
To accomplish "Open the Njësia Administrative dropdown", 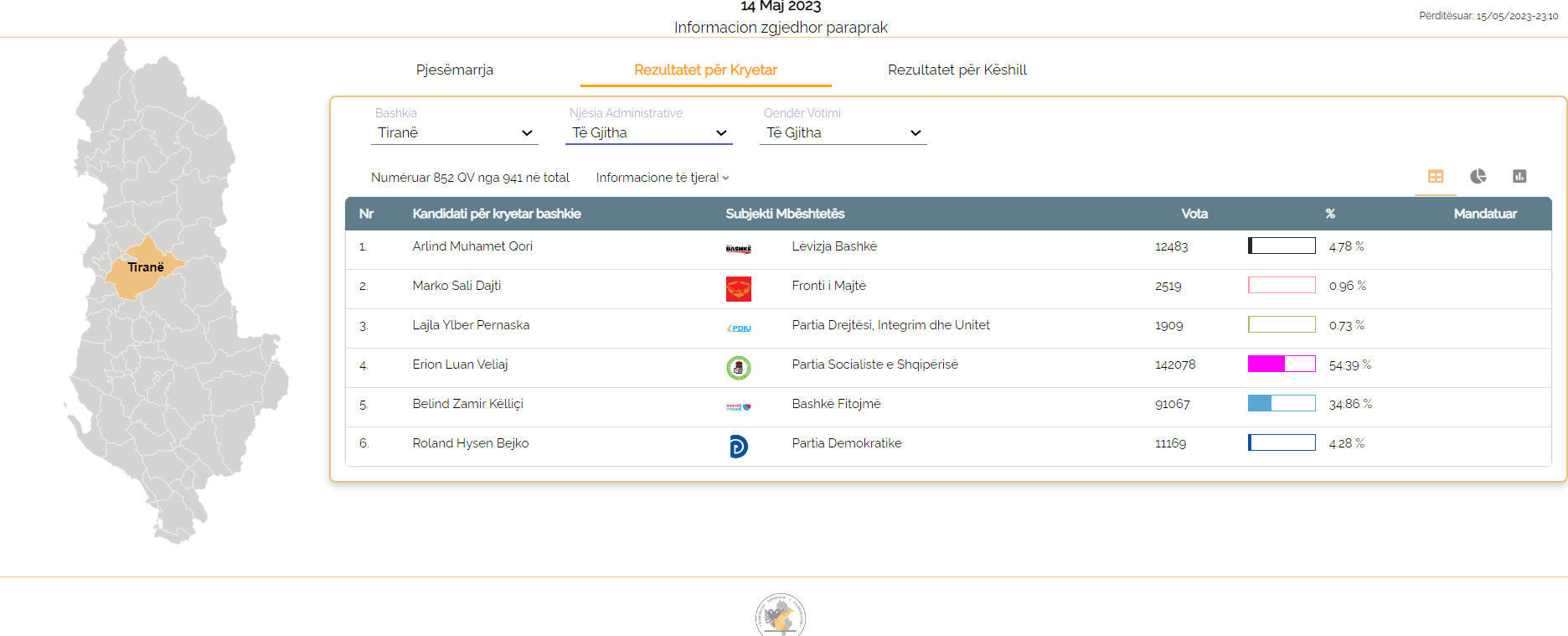I will 648,133.
